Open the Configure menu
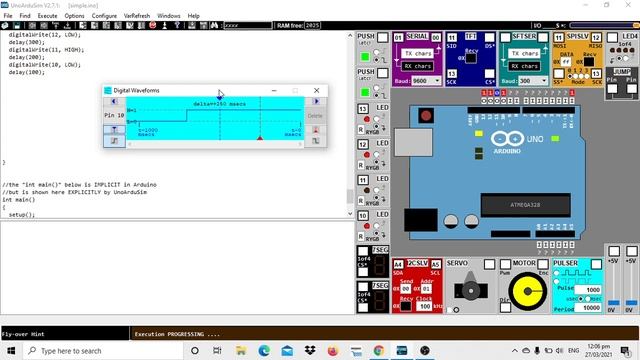 point(104,16)
